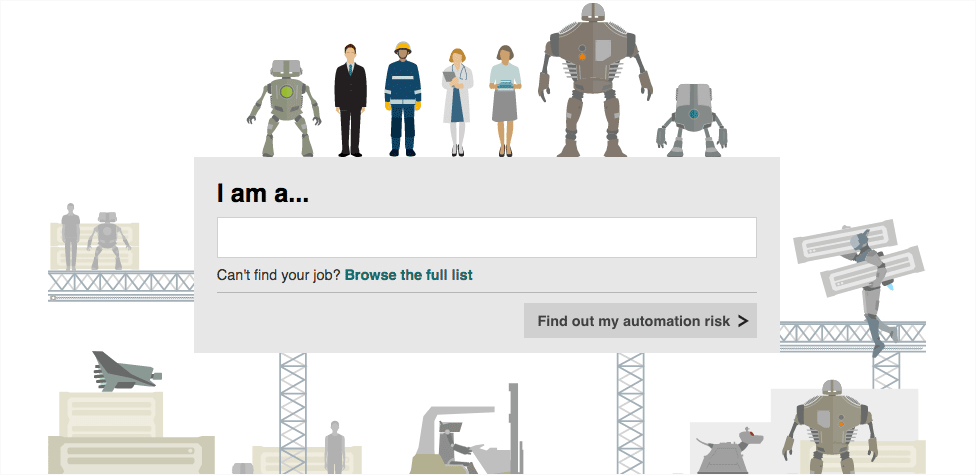This screenshot has height=475, width=976.
Task: Click the job title text input field
Action: click(x=487, y=237)
